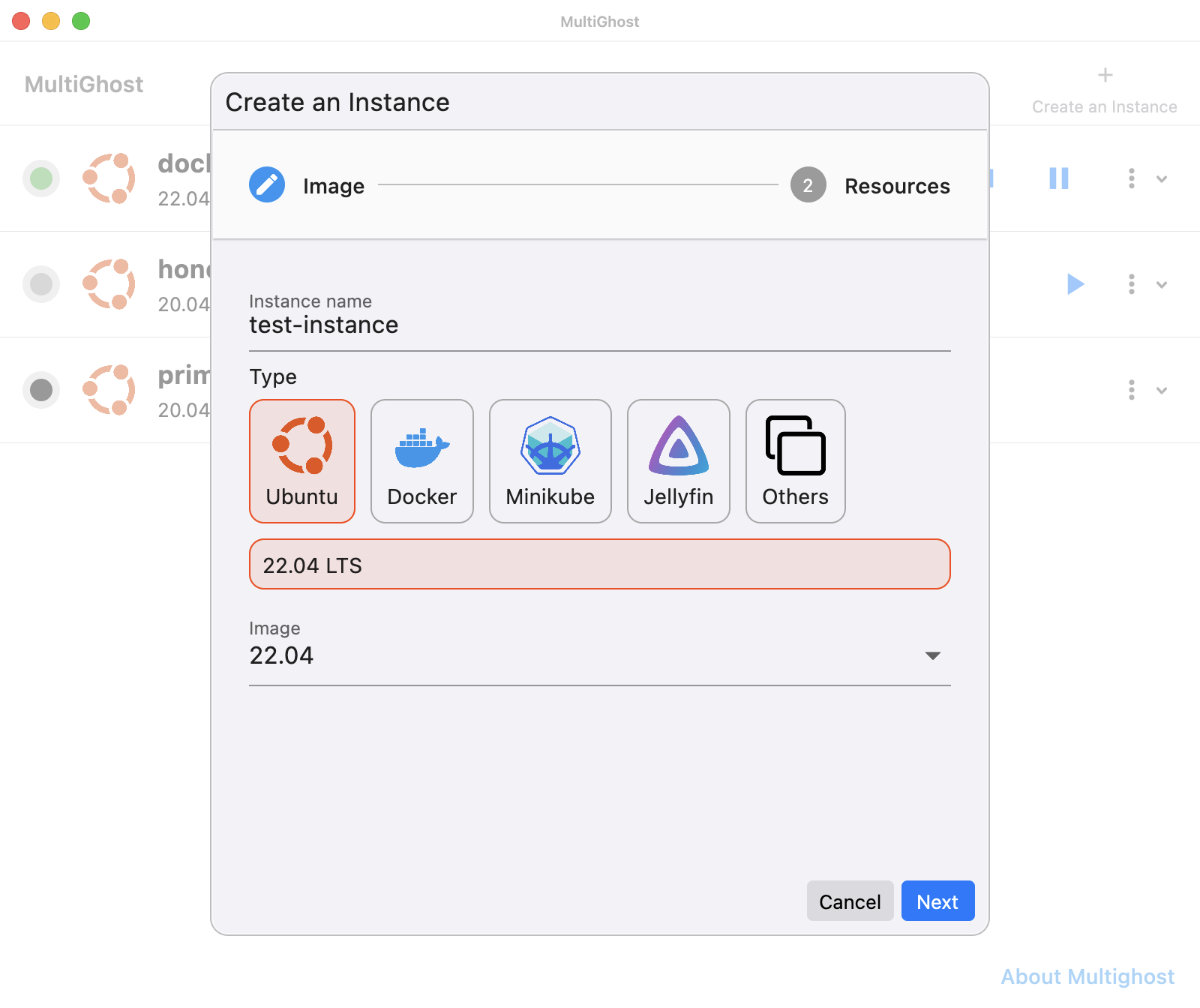This screenshot has height=1008, width=1200.
Task: Click the plus Create an Instance button
Action: click(1105, 90)
